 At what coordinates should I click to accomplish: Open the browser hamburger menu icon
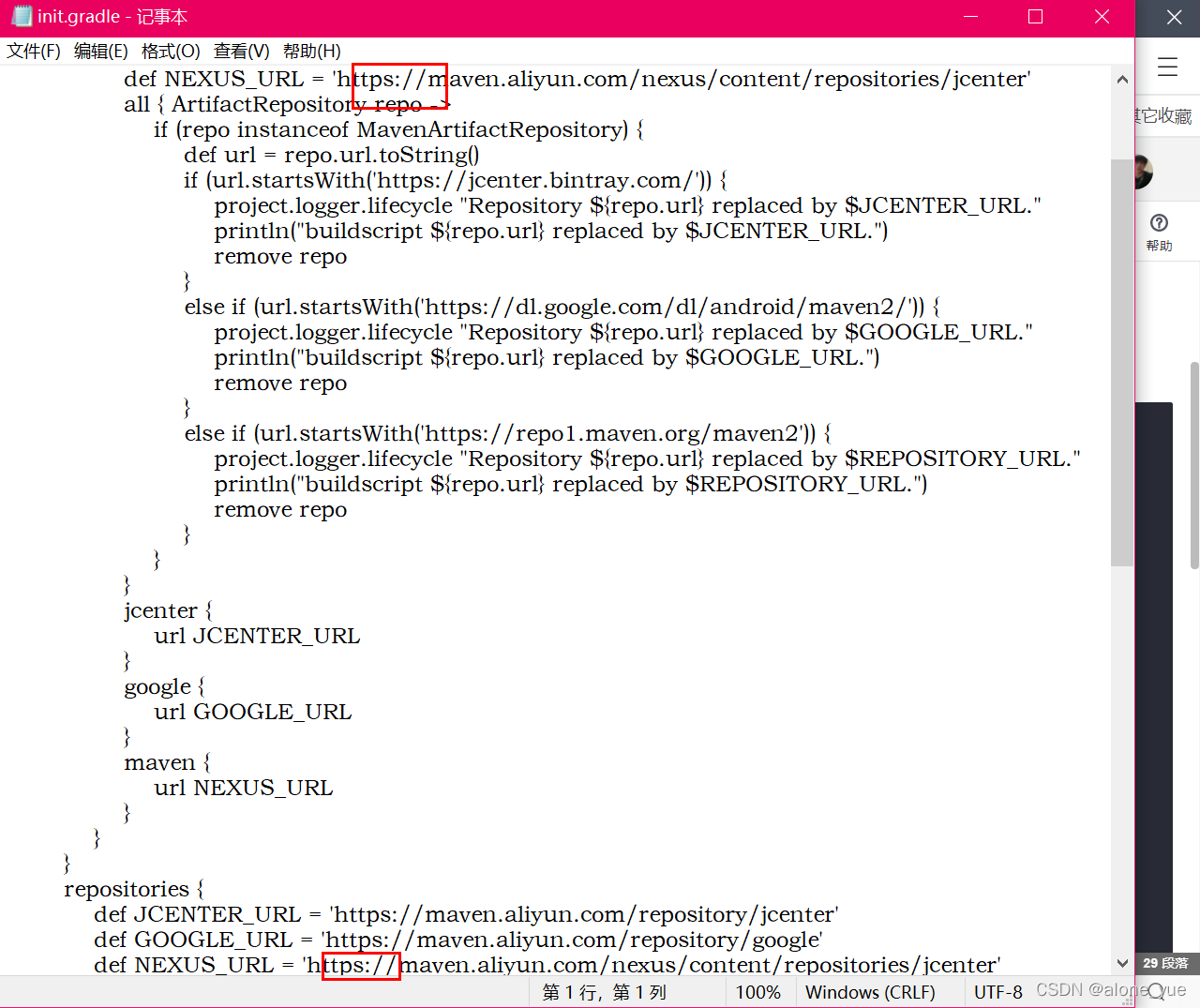click(1167, 68)
